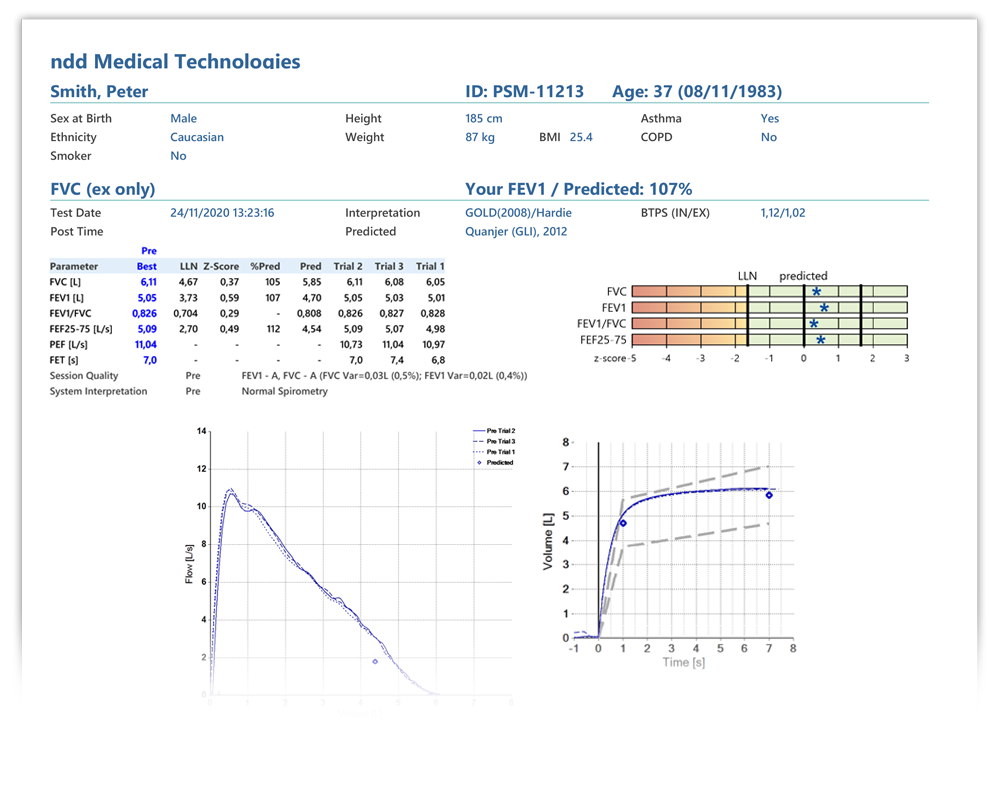This screenshot has height=800, width=1000.
Task: Click the Asthma value Yes
Action: coord(769,118)
